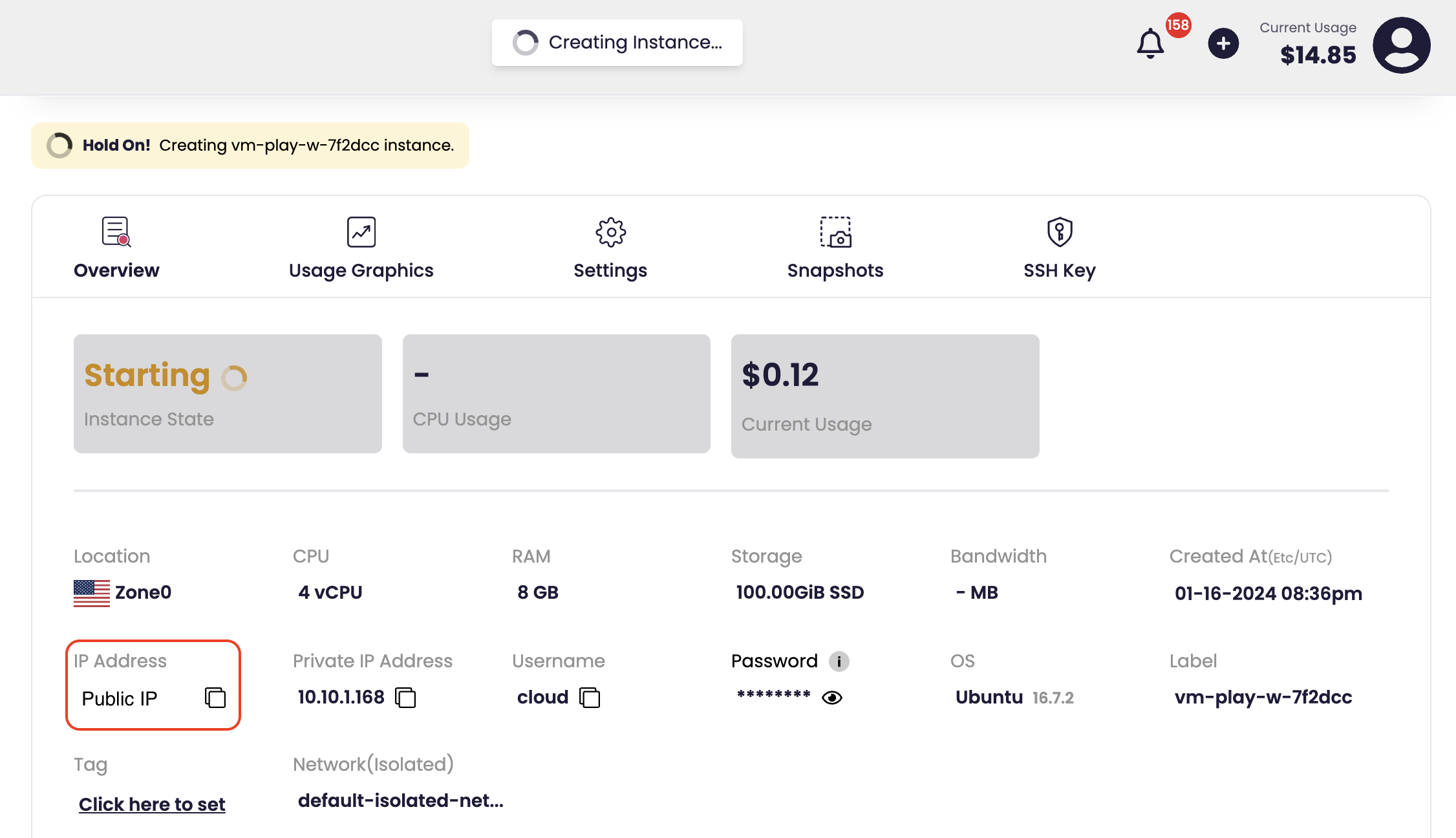
Task: Click the SSH Key shield icon
Action: tap(1059, 231)
